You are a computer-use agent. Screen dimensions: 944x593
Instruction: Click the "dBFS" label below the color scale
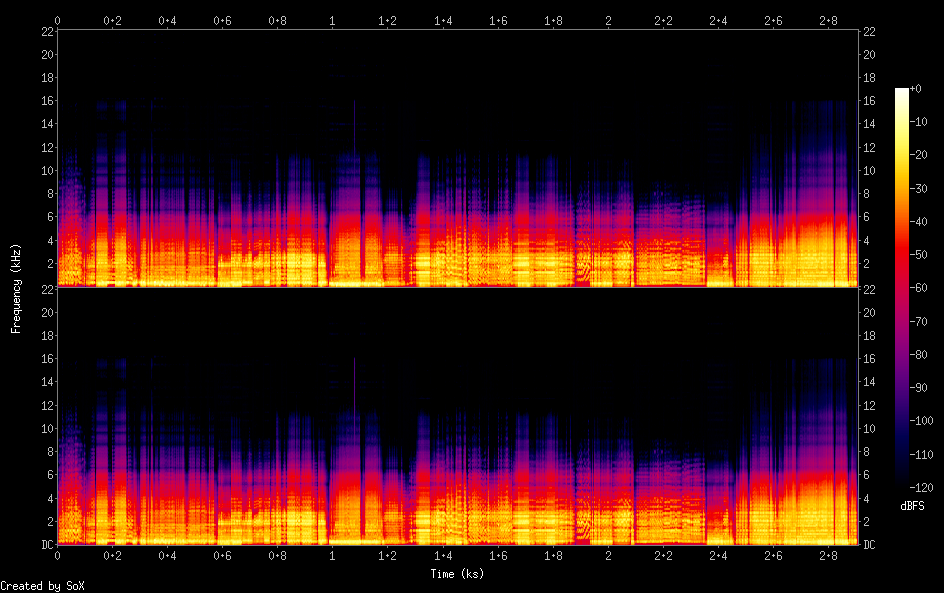(911, 508)
